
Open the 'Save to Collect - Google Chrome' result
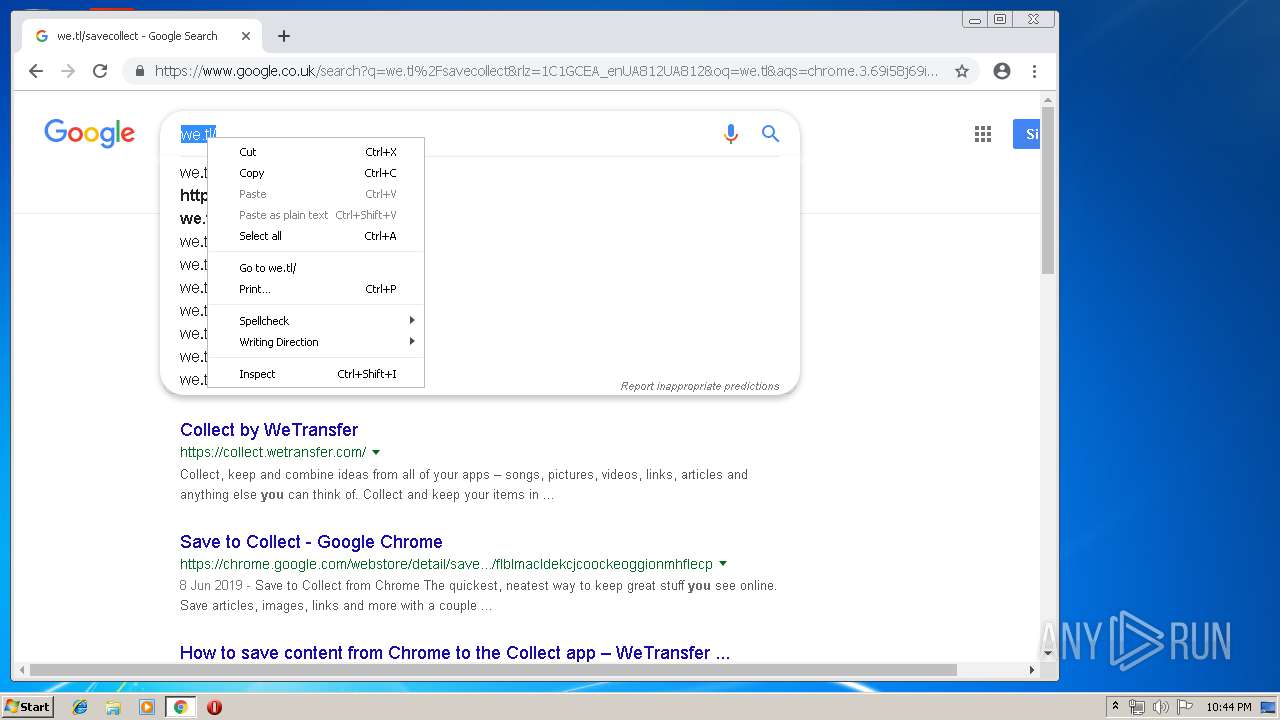point(311,542)
